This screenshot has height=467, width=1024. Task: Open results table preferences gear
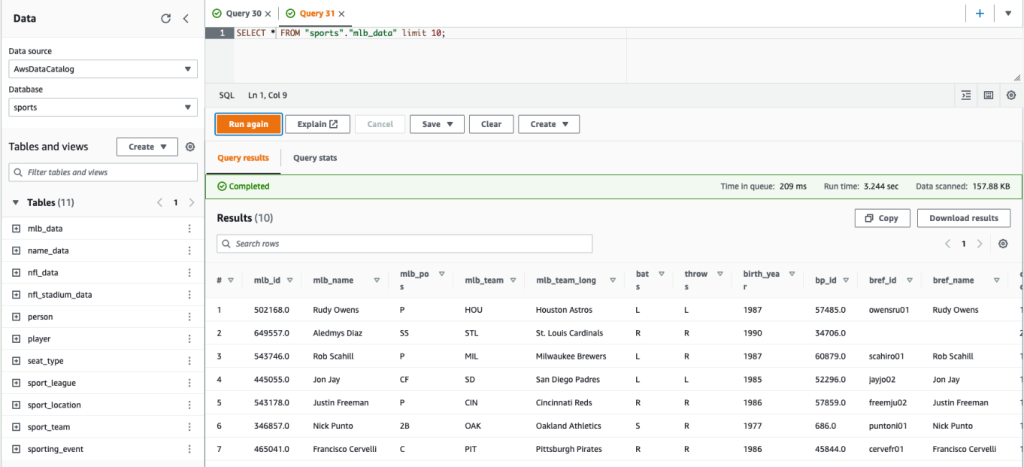pyautogui.click(x=1004, y=244)
